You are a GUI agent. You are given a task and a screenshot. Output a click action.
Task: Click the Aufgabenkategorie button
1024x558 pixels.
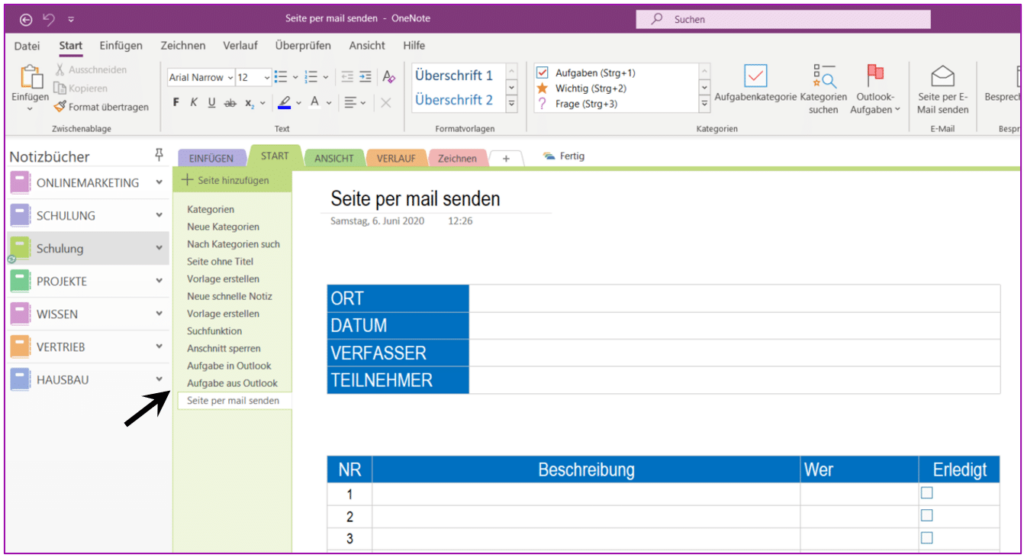[x=755, y=84]
